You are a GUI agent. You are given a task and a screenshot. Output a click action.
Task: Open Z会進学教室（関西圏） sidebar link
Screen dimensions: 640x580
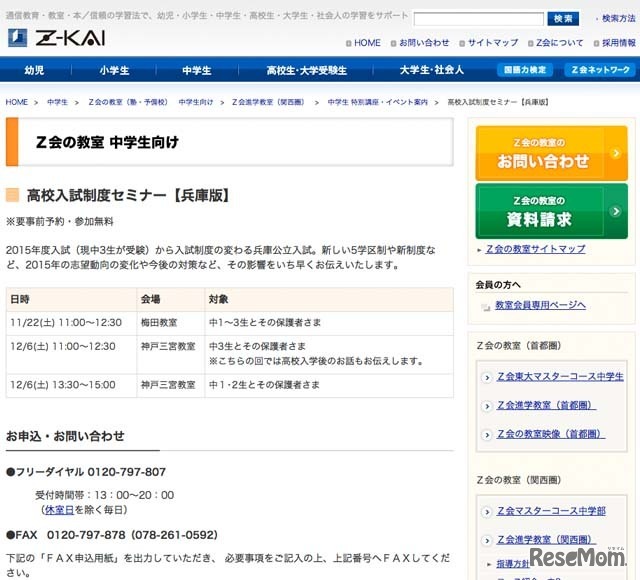546,540
